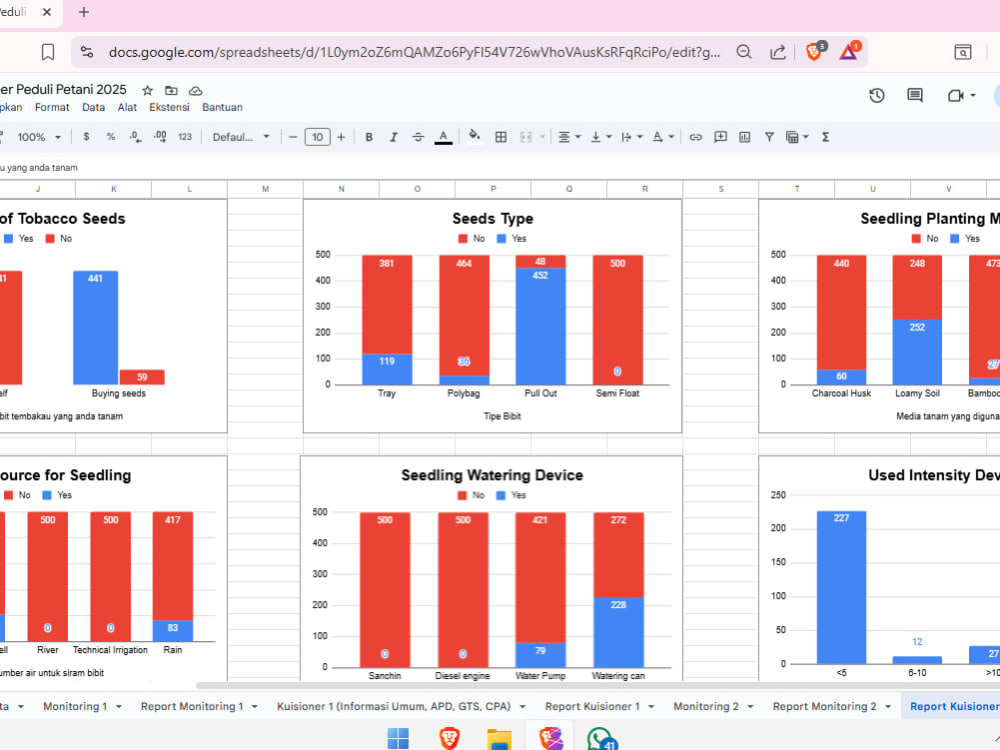Increase decimal places
1000x750 pixels.
tap(160, 137)
